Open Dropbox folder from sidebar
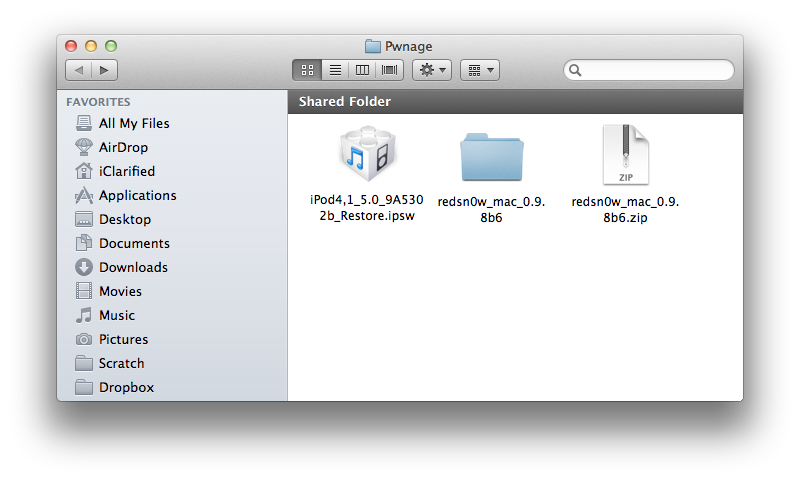The width and height of the screenshot is (800, 480). (x=126, y=387)
